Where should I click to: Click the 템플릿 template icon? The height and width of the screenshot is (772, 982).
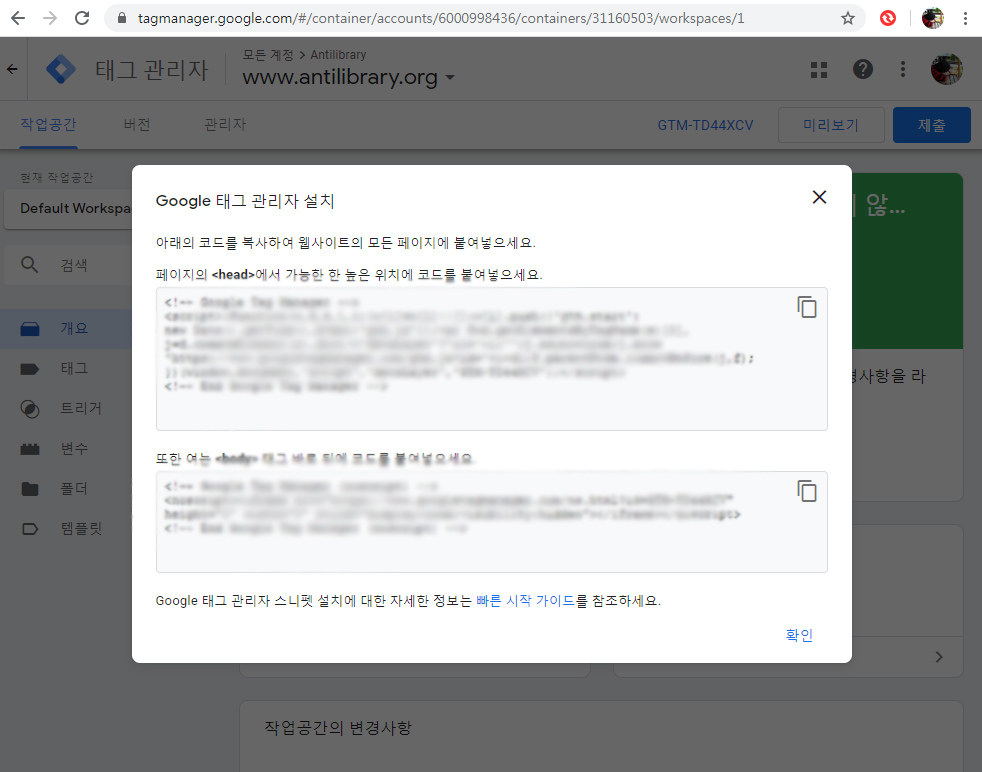click(x=29, y=529)
